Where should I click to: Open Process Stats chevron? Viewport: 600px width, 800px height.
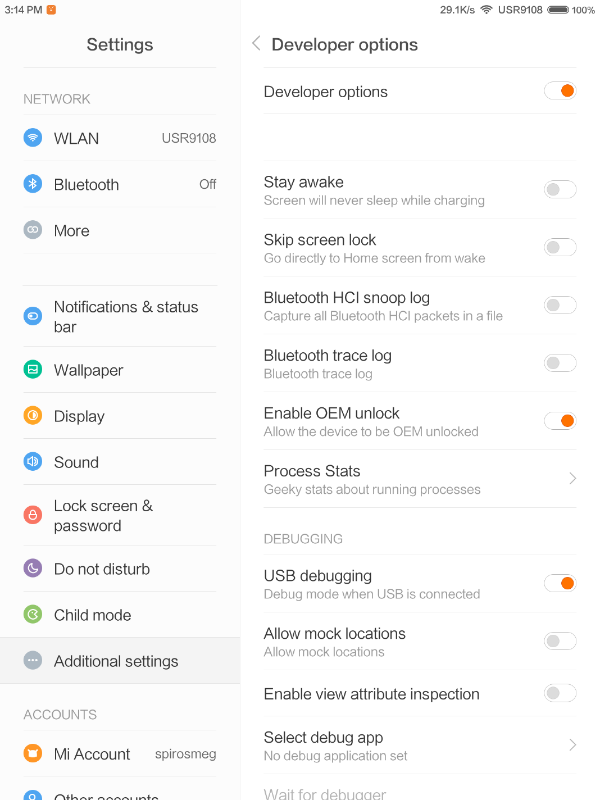pos(572,479)
